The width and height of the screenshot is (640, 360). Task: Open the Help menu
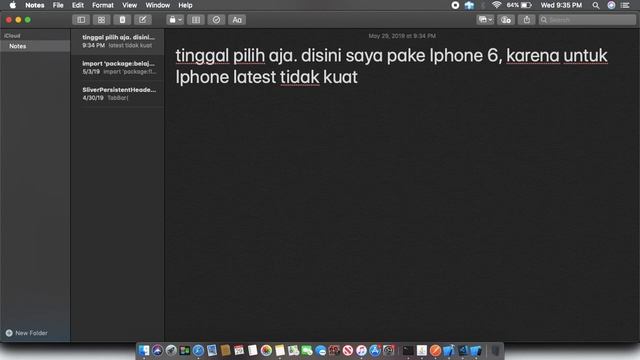pyautogui.click(x=185, y=5)
